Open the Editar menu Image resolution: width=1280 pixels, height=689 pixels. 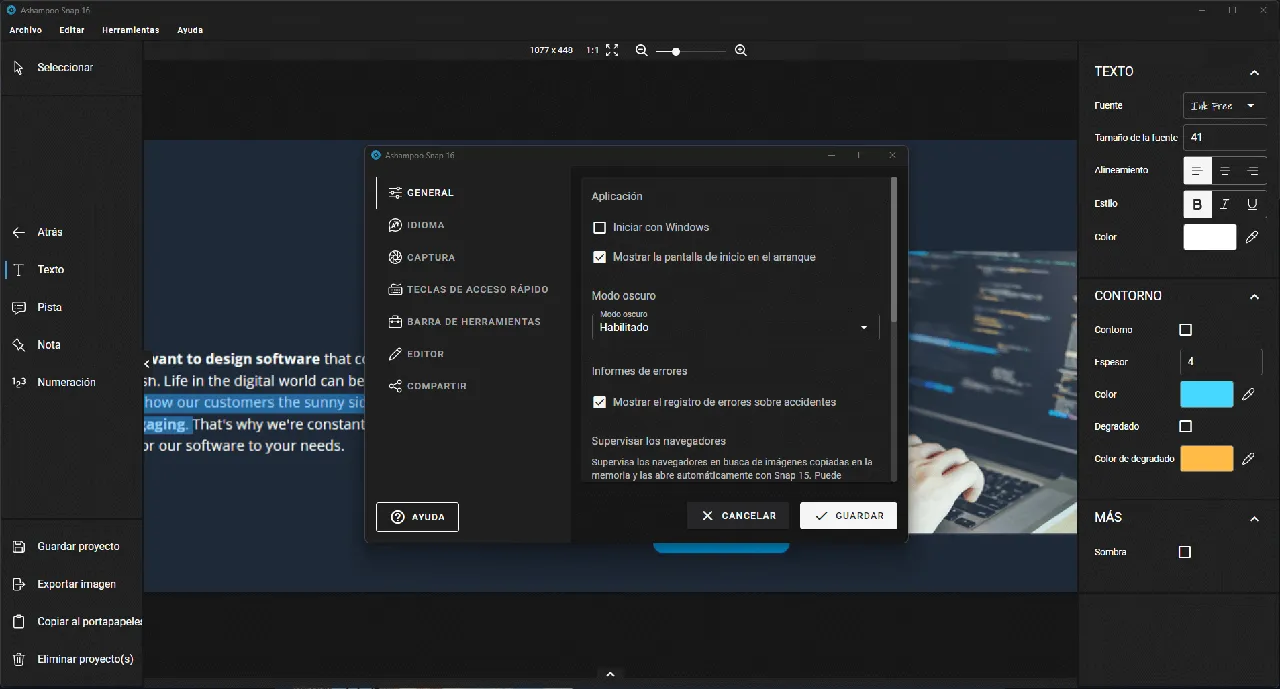(72, 30)
